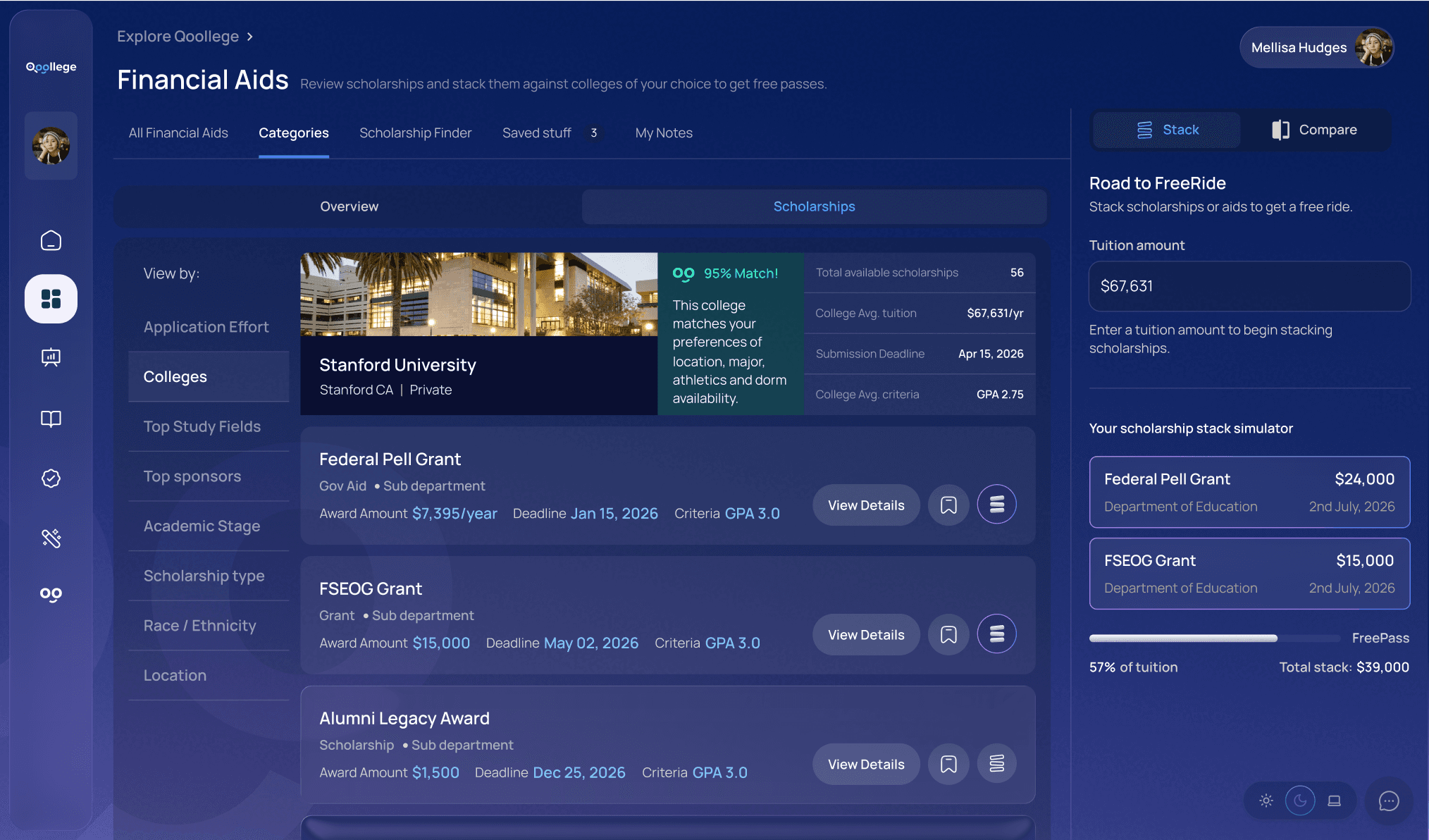
Task: Switch to the Compare panel button
Action: click(1315, 130)
